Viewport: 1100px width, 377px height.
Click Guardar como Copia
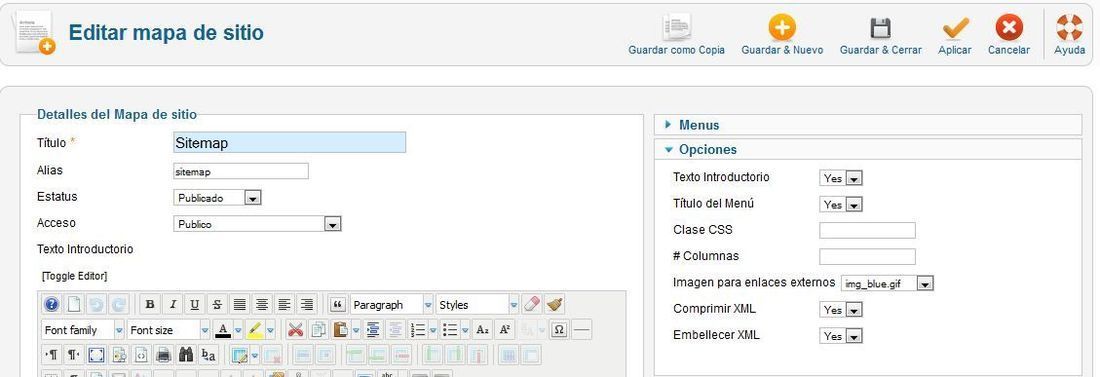point(676,34)
